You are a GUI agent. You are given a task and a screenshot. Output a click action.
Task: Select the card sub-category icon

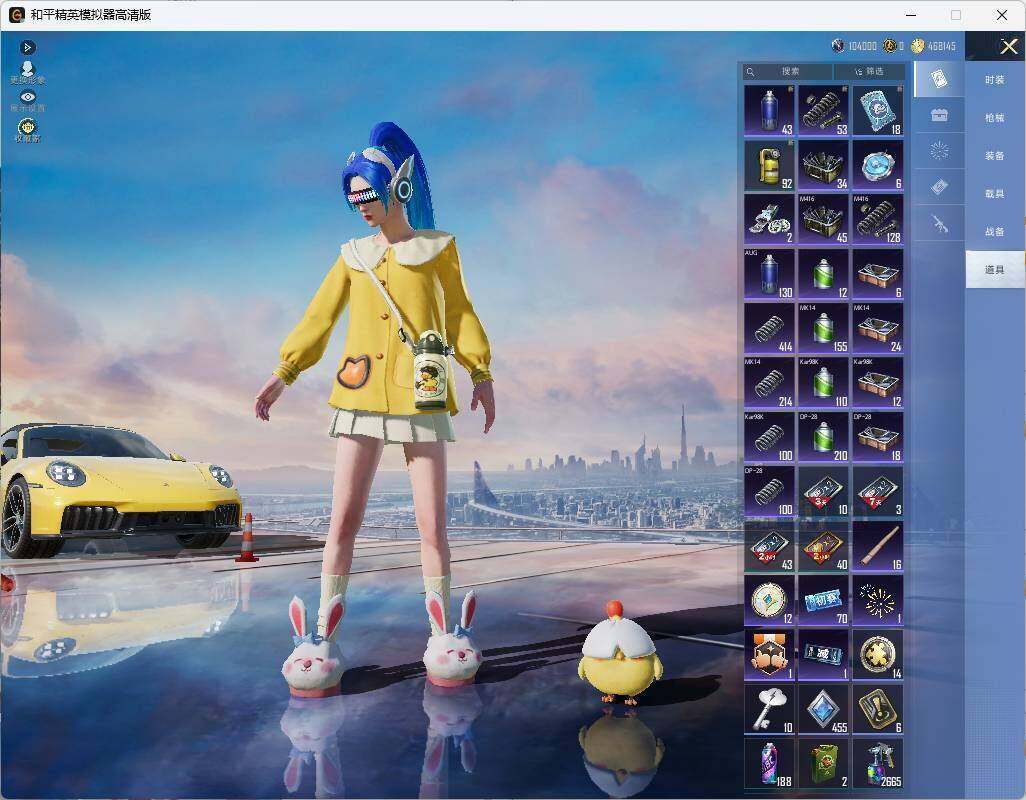click(x=939, y=79)
